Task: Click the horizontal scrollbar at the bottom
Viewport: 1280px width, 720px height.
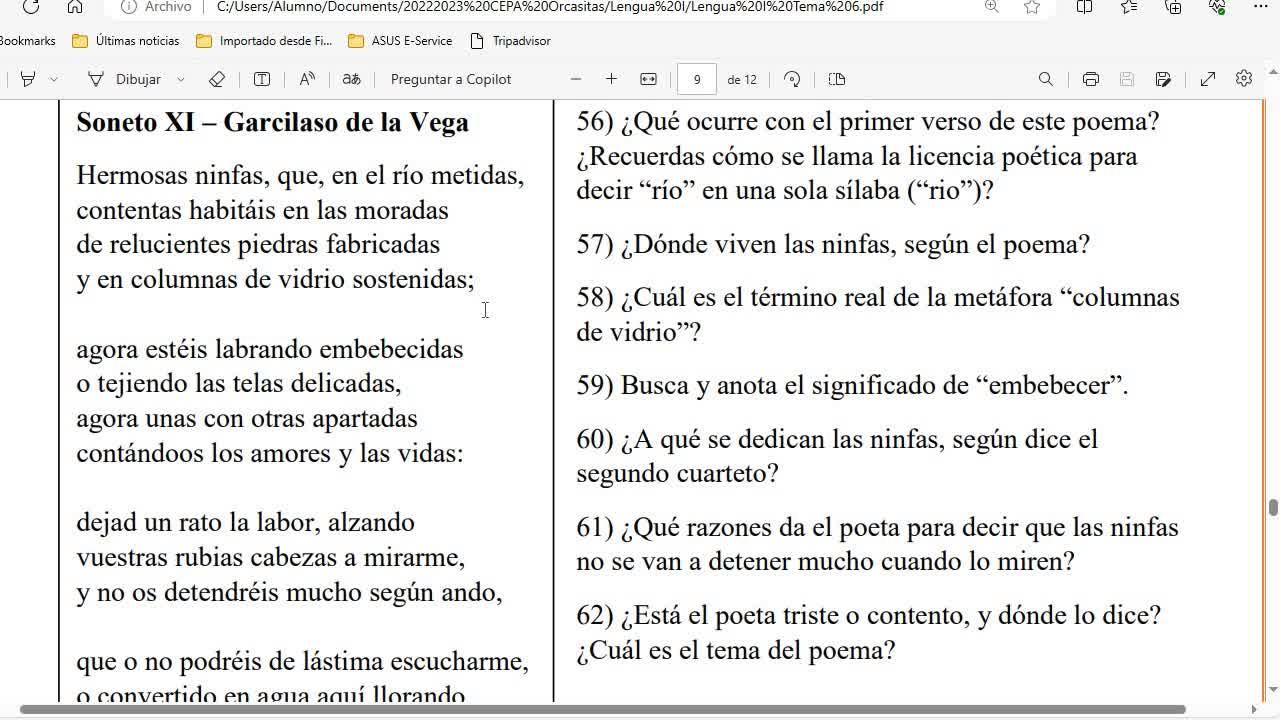Action: click(x=602, y=710)
